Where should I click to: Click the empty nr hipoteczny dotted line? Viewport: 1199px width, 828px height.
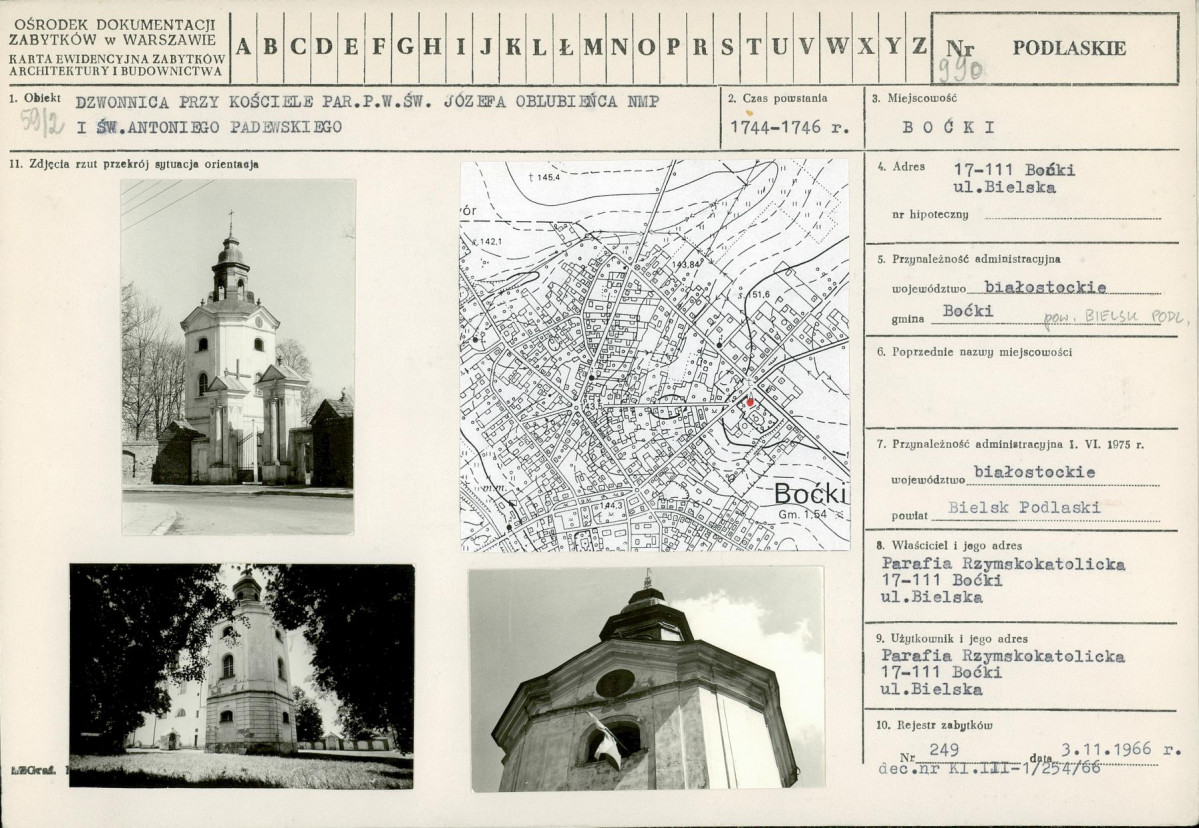[1072, 215]
